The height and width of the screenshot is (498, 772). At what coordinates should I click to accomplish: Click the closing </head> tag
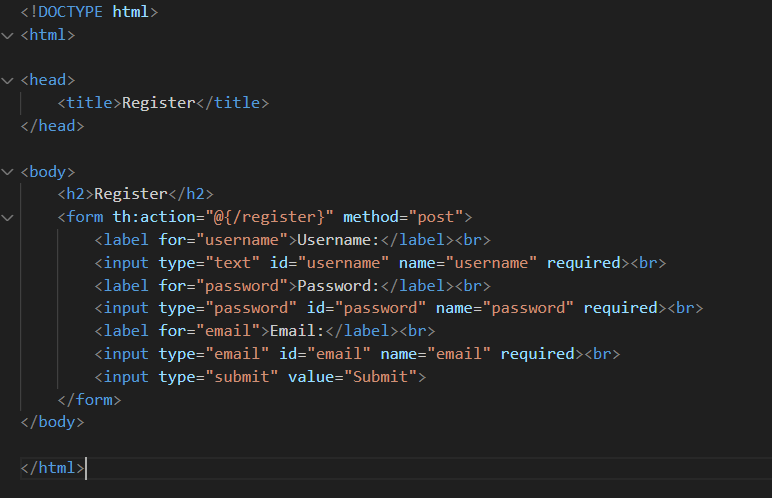click(x=52, y=126)
